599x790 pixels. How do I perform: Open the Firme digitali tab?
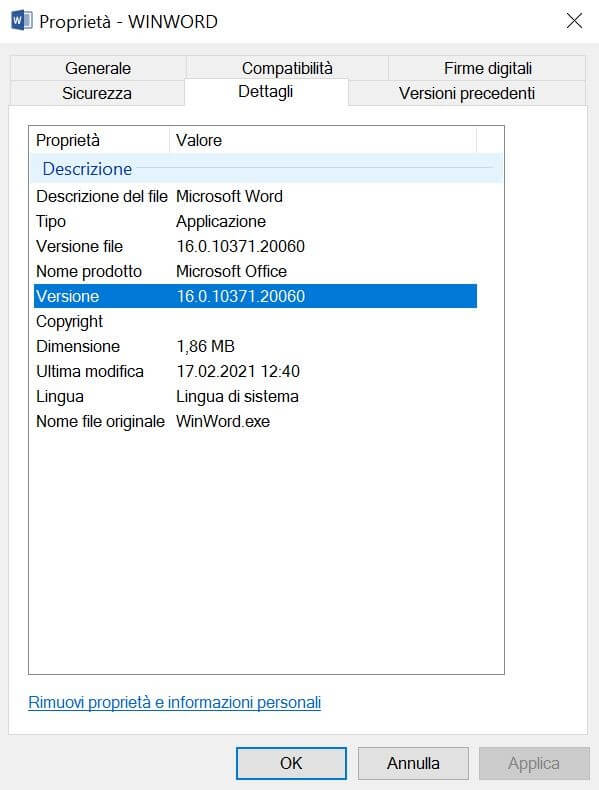[x=487, y=68]
